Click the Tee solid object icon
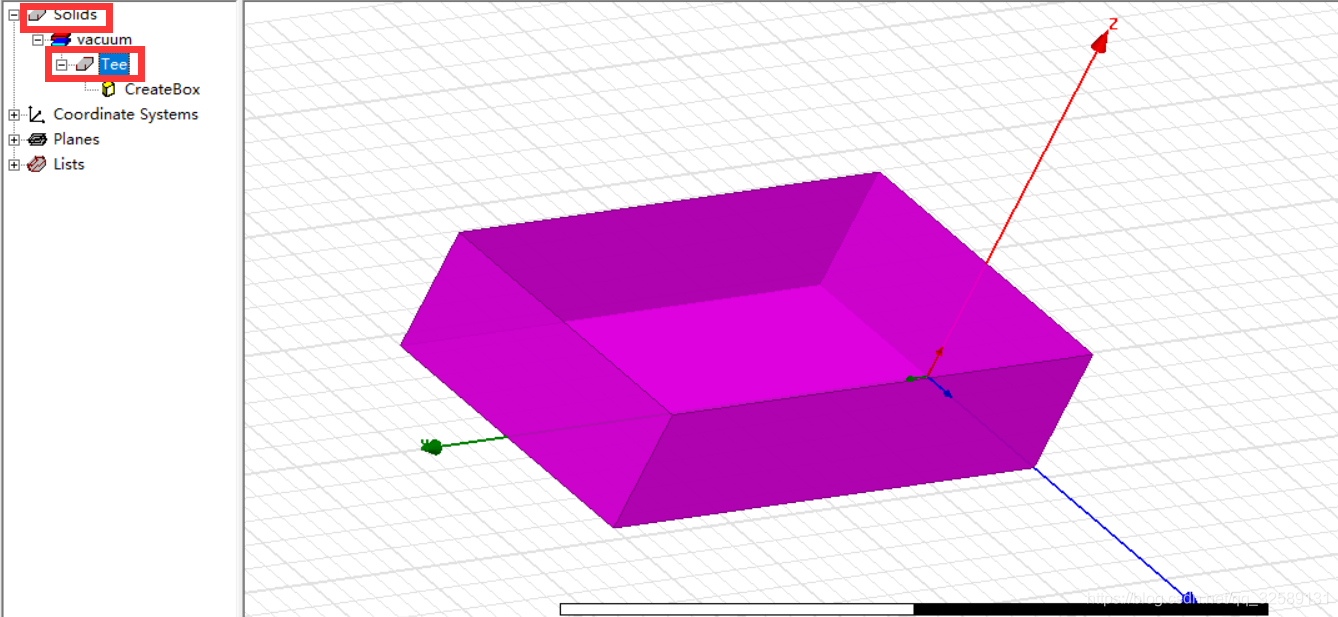The height and width of the screenshot is (617, 1338). 85,64
